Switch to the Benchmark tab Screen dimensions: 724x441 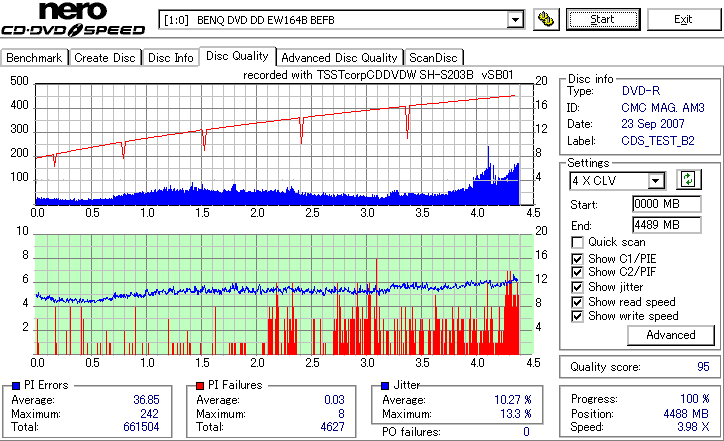pos(34,58)
